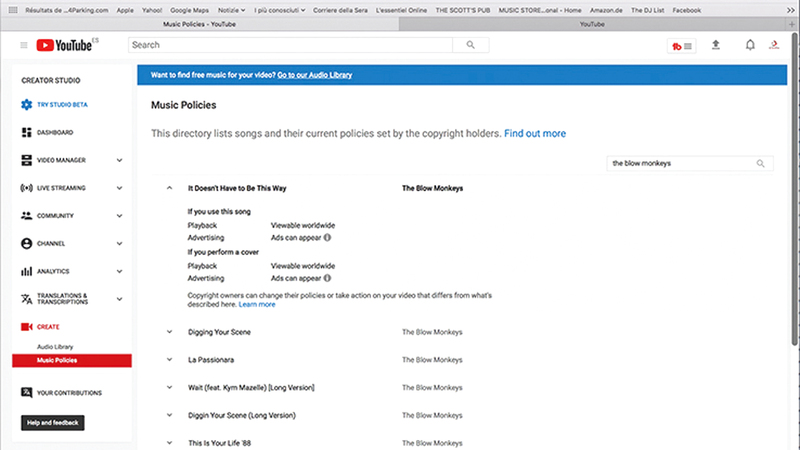Click the Help and feedback button
800x450 pixels.
click(53, 423)
